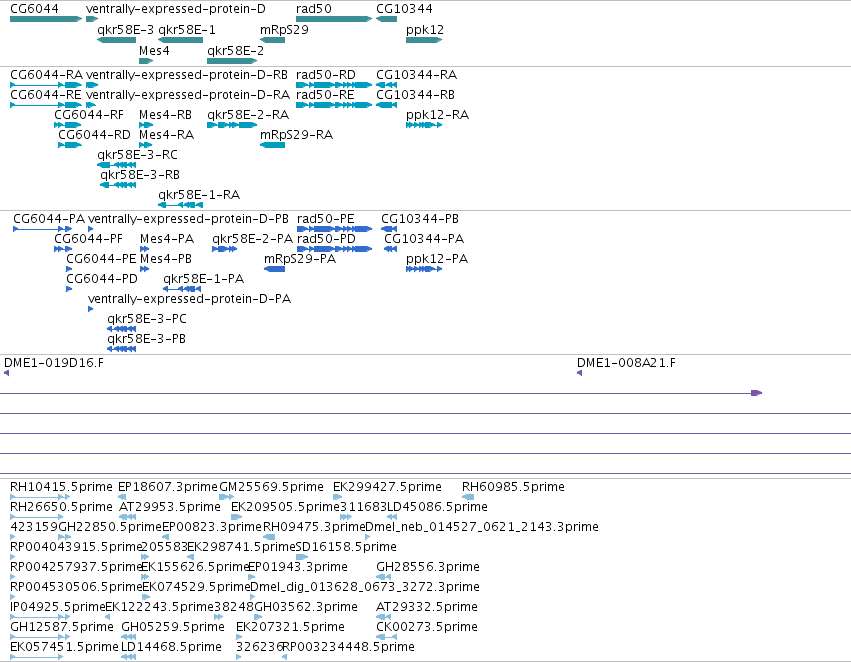
Task: Click the CG6044-RF transcript label
Action: (x=89, y=114)
